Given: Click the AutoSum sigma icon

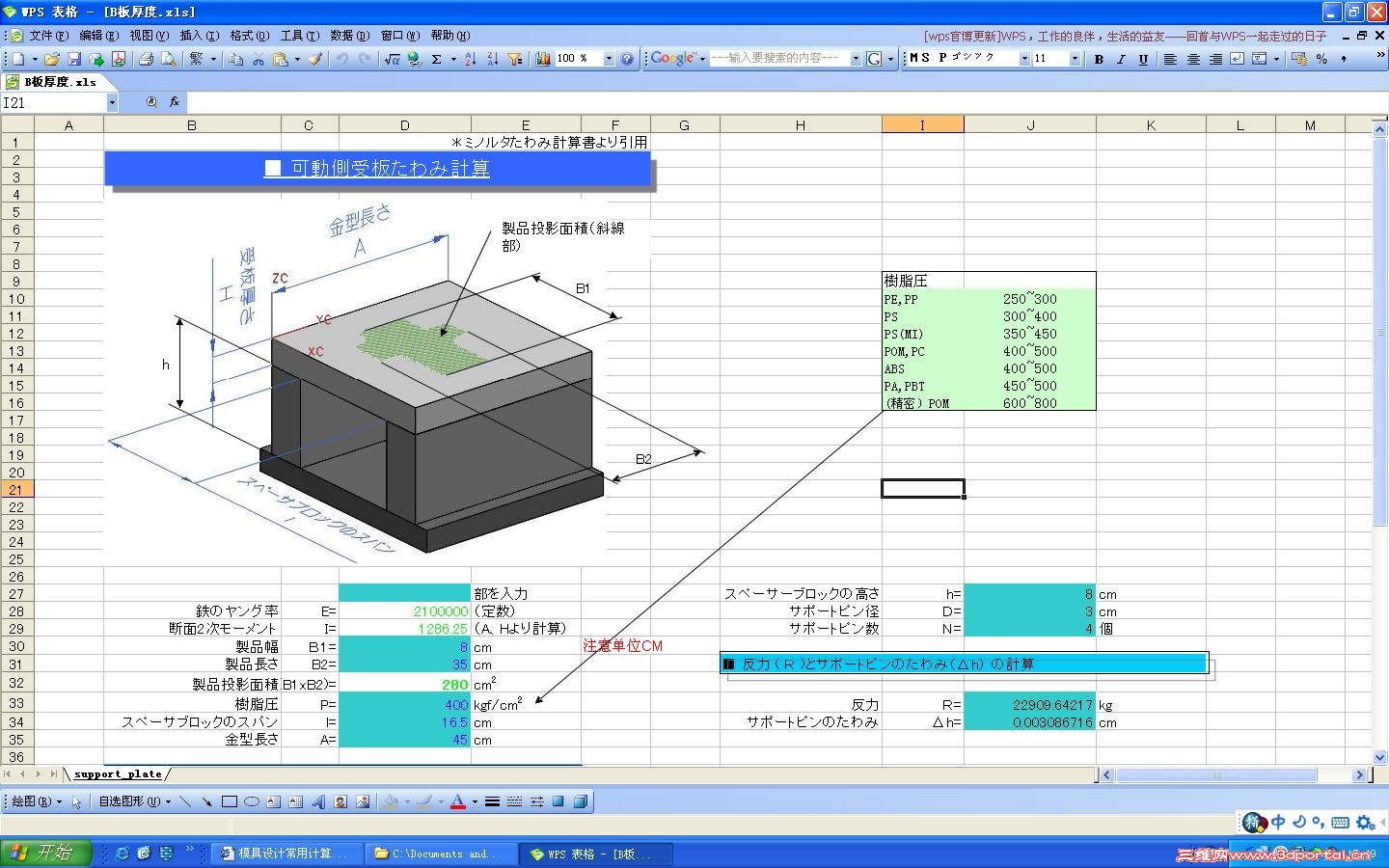Looking at the screenshot, I should [437, 59].
